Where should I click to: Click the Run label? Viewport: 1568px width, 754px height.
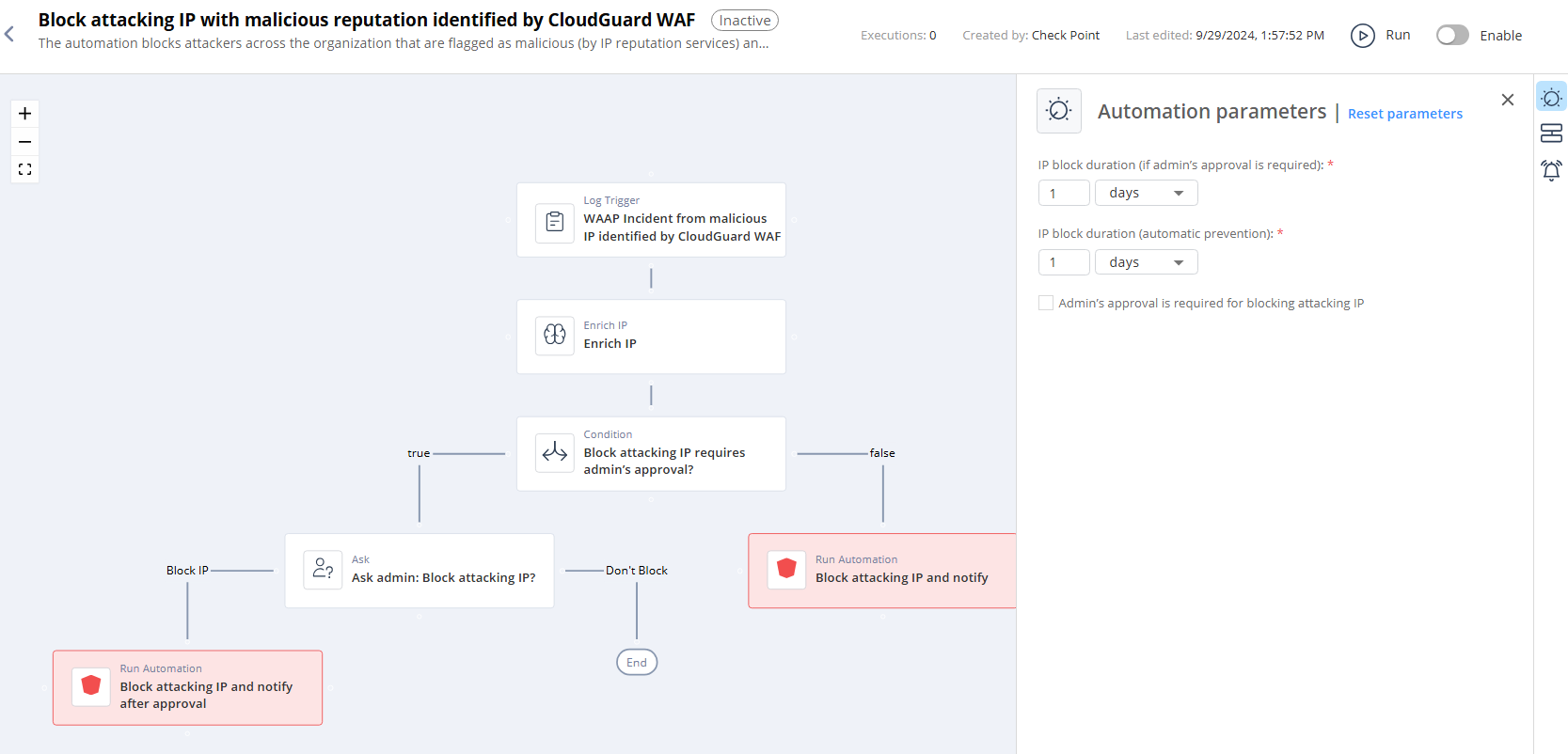[1398, 35]
